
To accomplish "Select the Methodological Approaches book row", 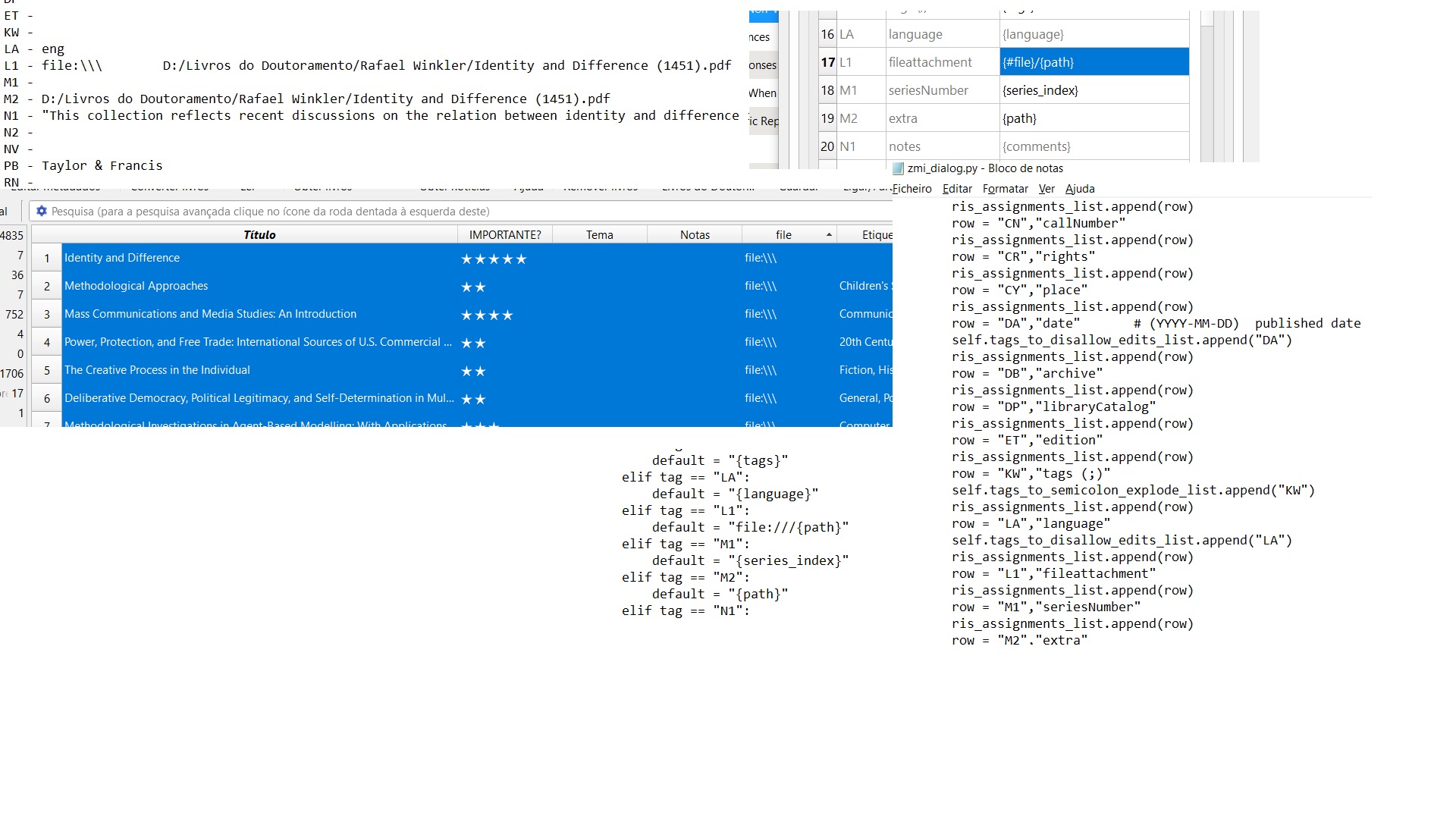I will pyautogui.click(x=136, y=286).
